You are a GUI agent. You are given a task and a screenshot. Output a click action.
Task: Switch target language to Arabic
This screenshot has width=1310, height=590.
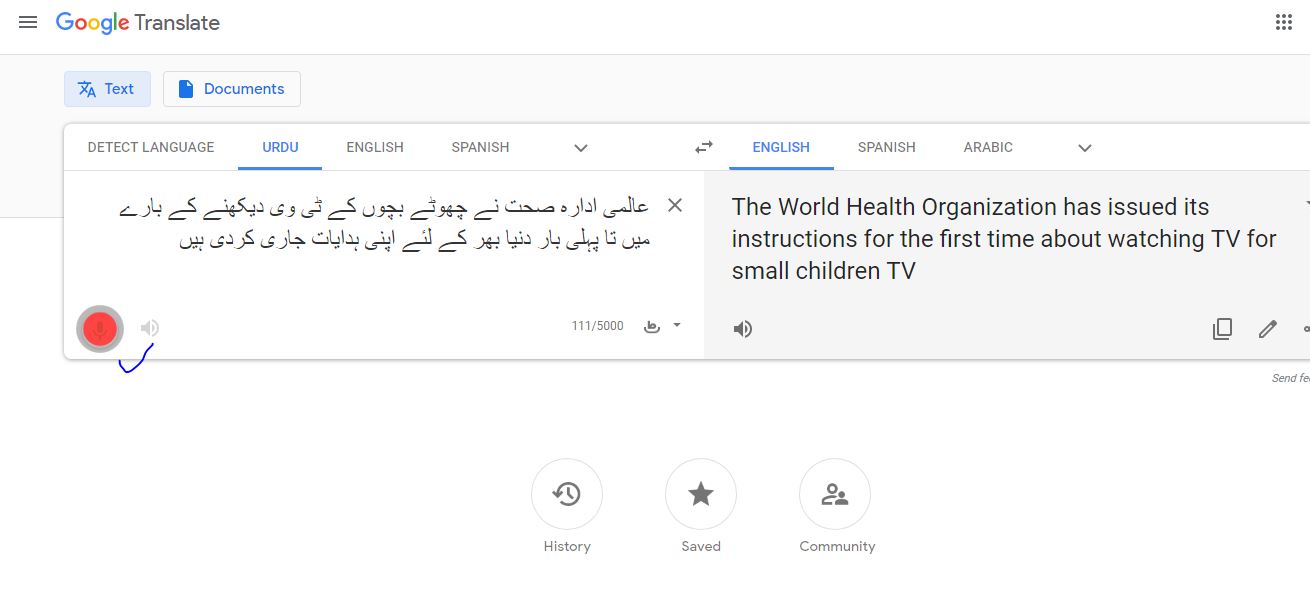988,147
